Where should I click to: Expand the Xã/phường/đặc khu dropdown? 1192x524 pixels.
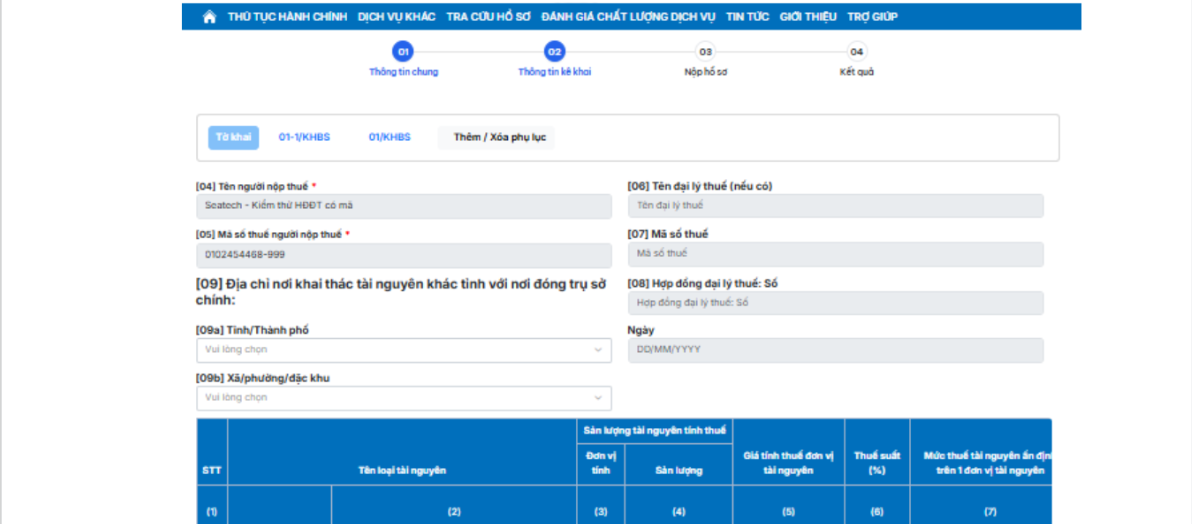coord(403,397)
